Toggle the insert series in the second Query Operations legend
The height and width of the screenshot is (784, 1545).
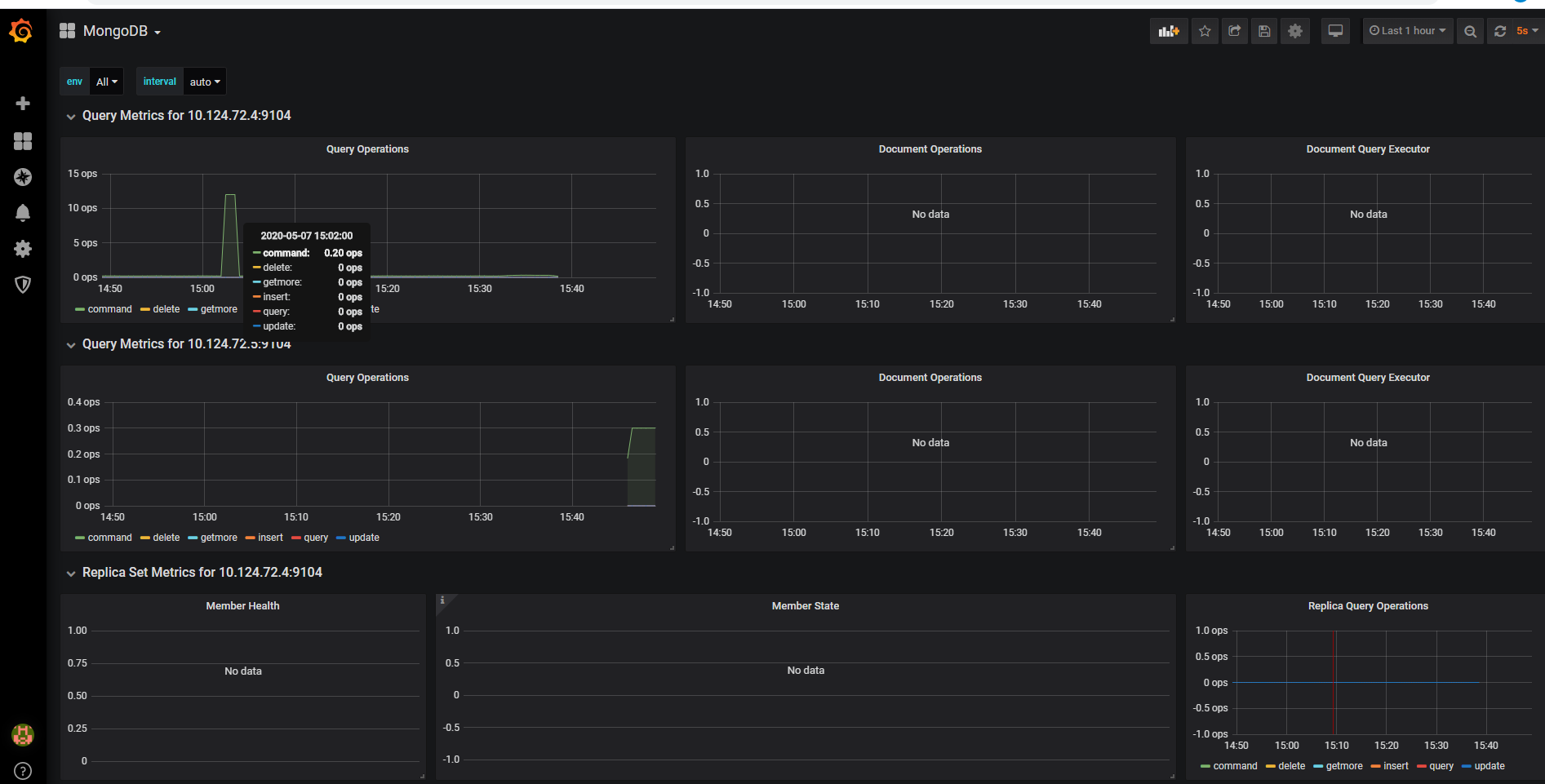tap(269, 538)
